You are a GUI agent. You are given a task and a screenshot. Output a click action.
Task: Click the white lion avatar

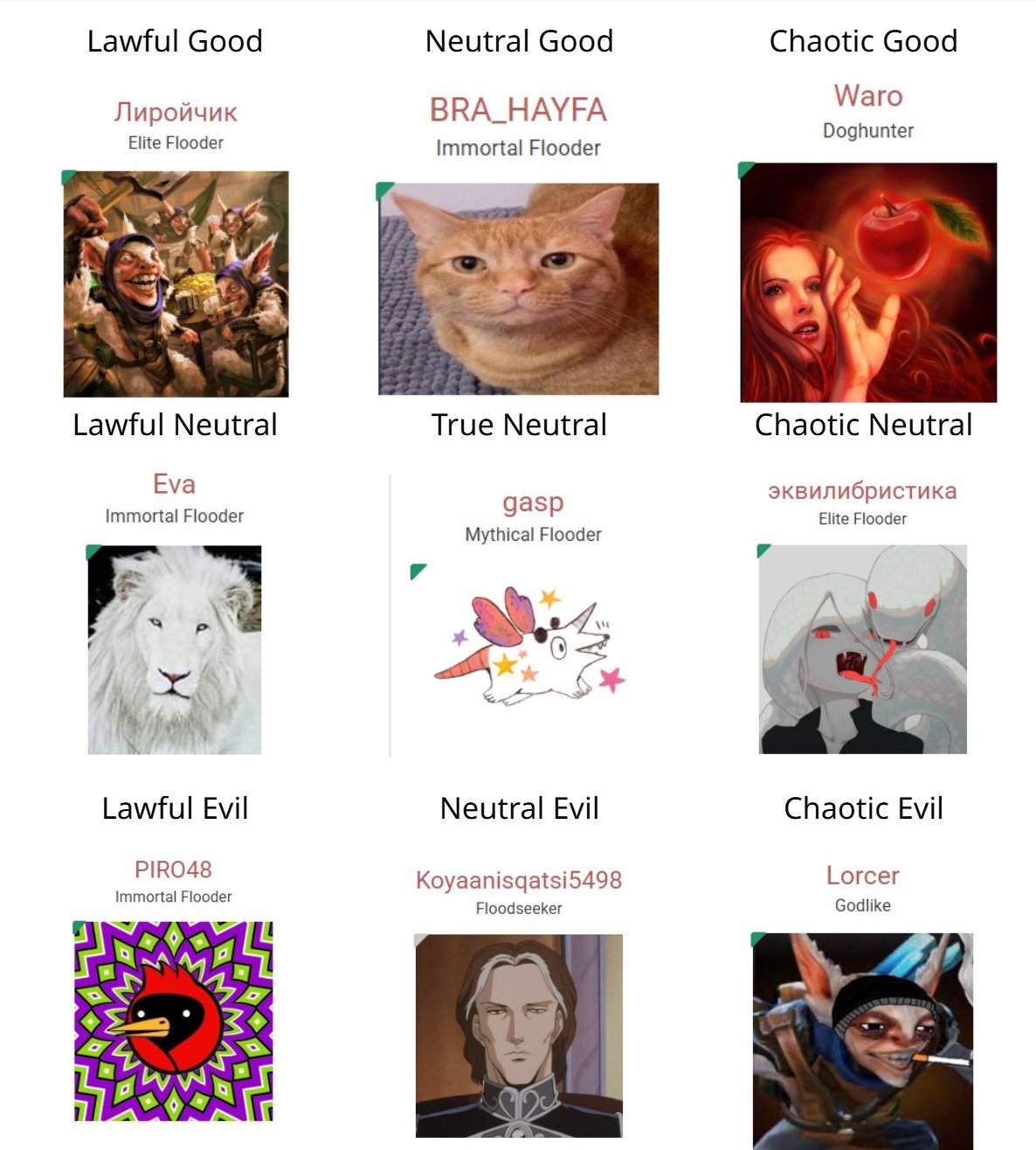click(175, 650)
